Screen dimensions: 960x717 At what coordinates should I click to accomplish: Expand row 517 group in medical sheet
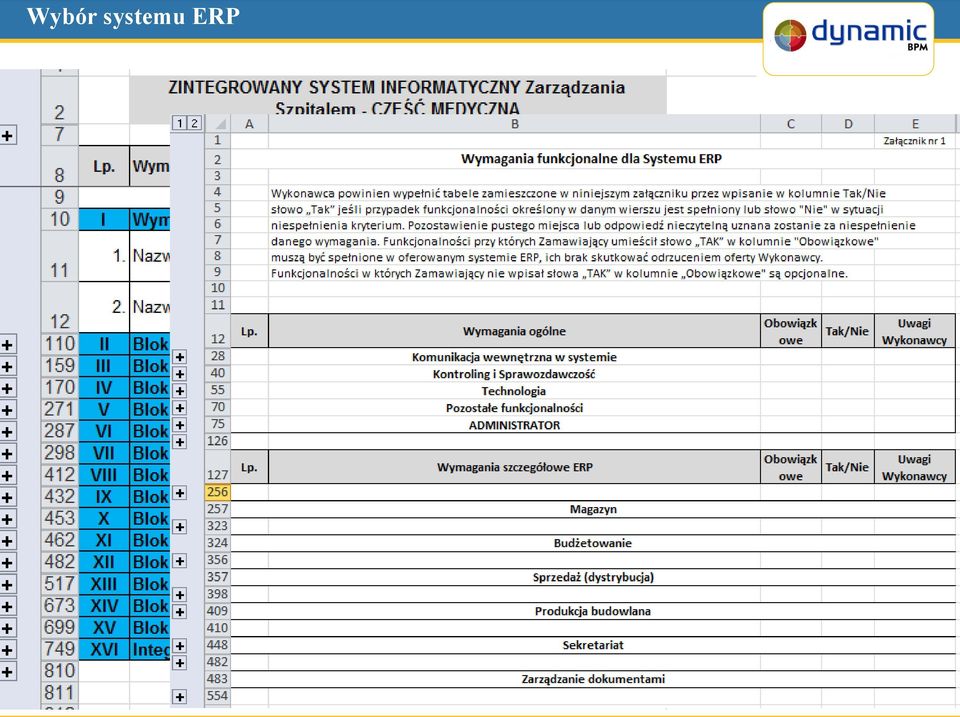[7, 585]
